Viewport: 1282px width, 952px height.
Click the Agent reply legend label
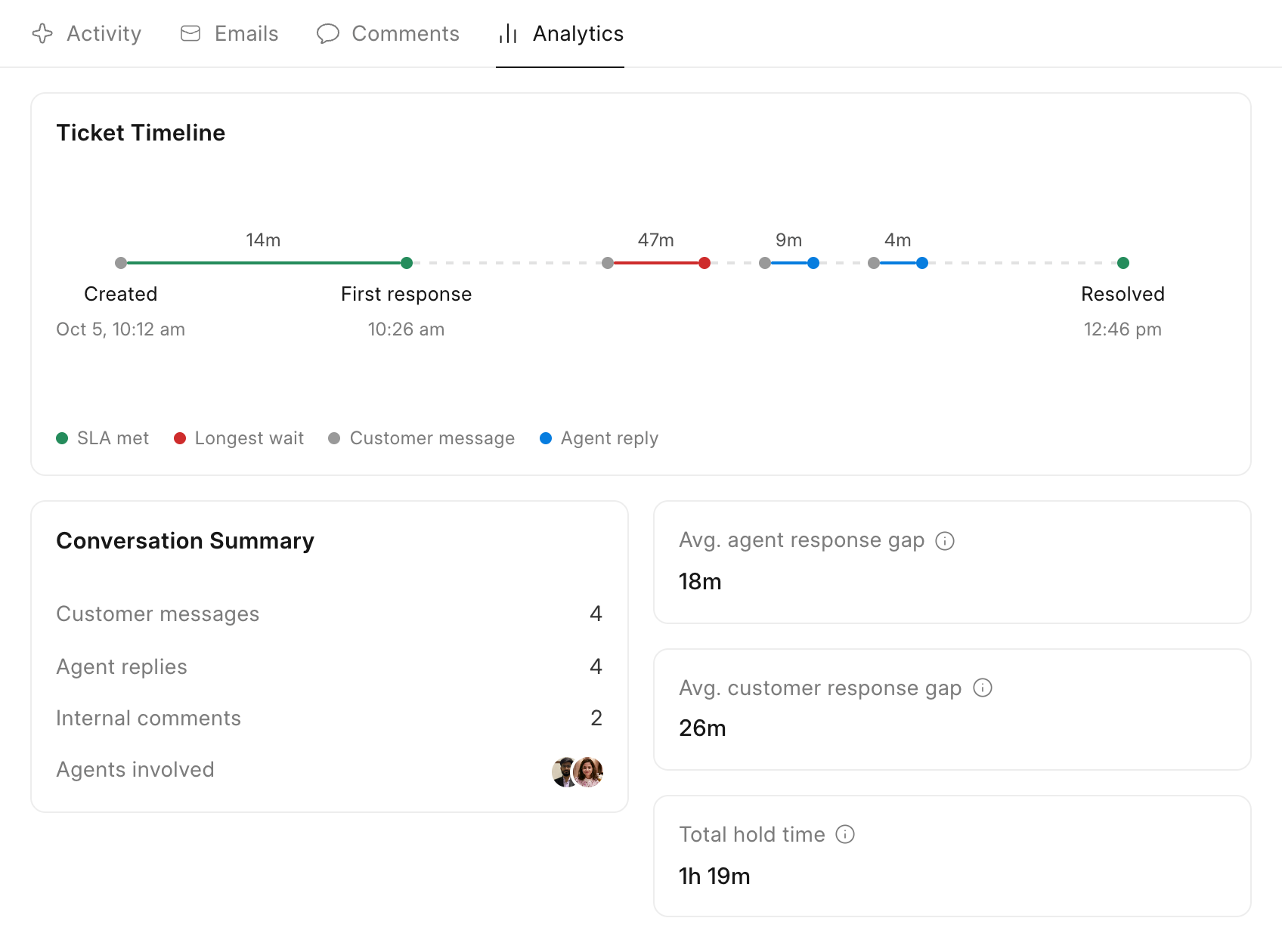(x=610, y=438)
